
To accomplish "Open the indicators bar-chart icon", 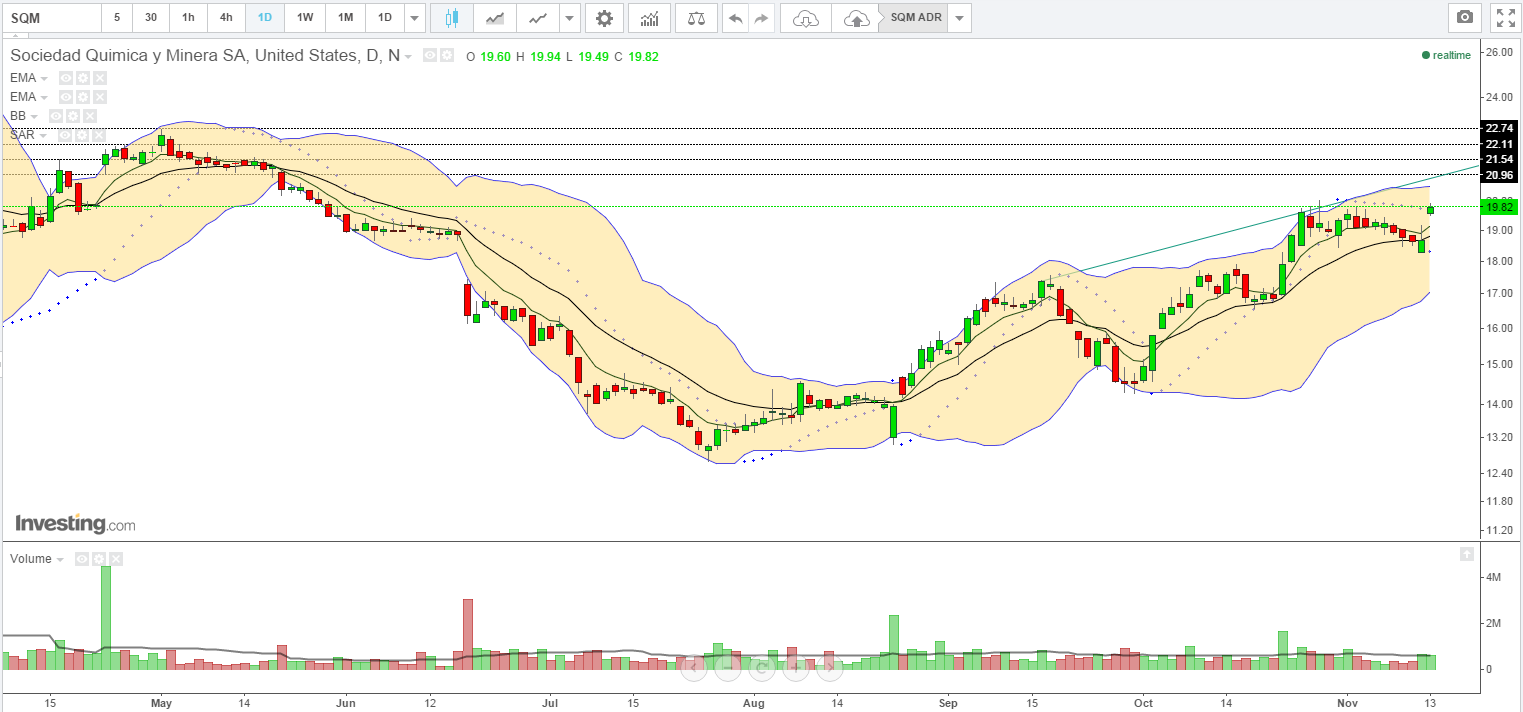I will pyautogui.click(x=650, y=18).
